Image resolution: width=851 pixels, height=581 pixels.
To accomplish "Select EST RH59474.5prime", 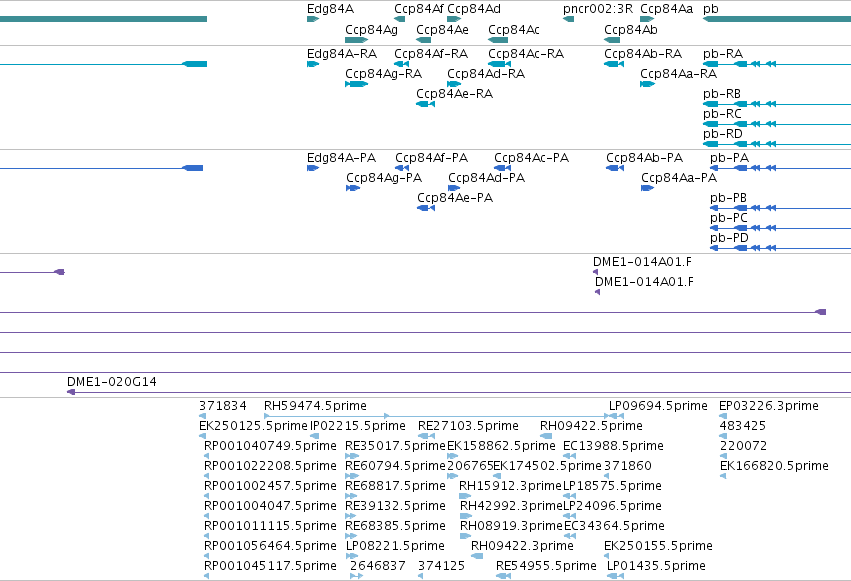I will [315, 406].
